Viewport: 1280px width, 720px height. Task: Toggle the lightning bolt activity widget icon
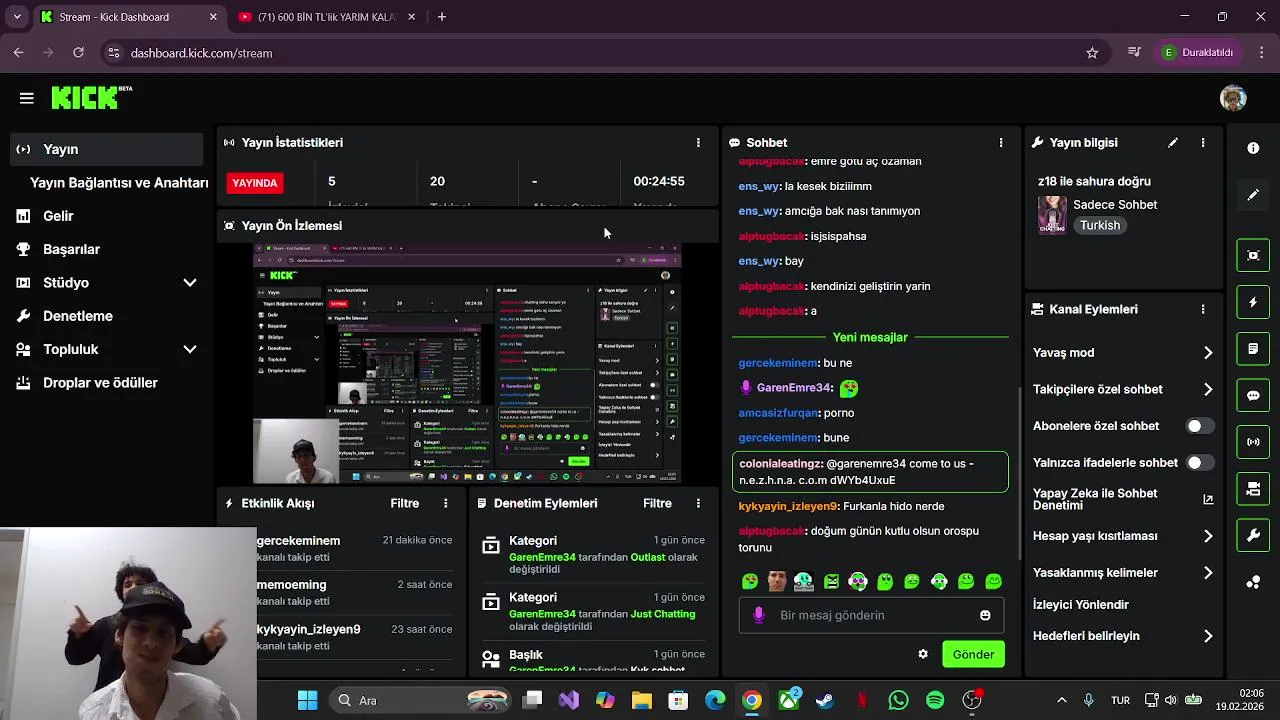coord(1253,302)
